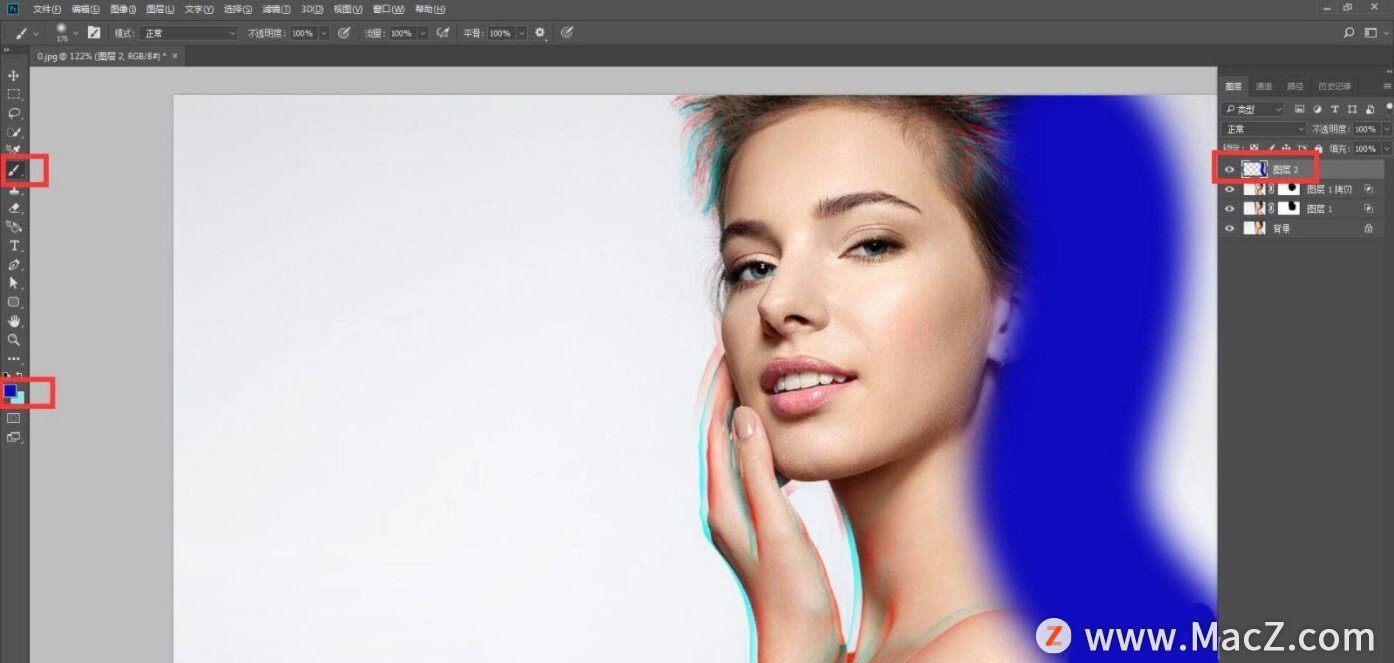
Task: Hide the 背景 layer
Action: tap(1230, 228)
